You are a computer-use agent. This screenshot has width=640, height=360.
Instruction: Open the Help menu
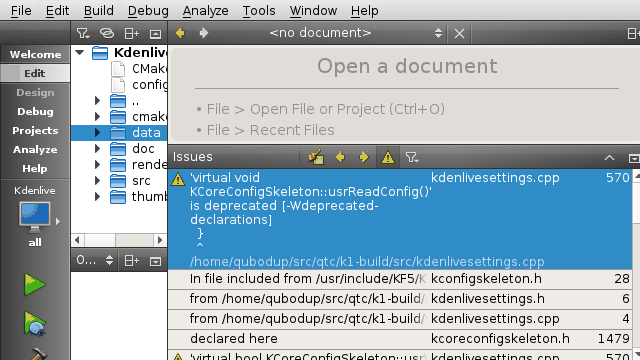(364, 11)
